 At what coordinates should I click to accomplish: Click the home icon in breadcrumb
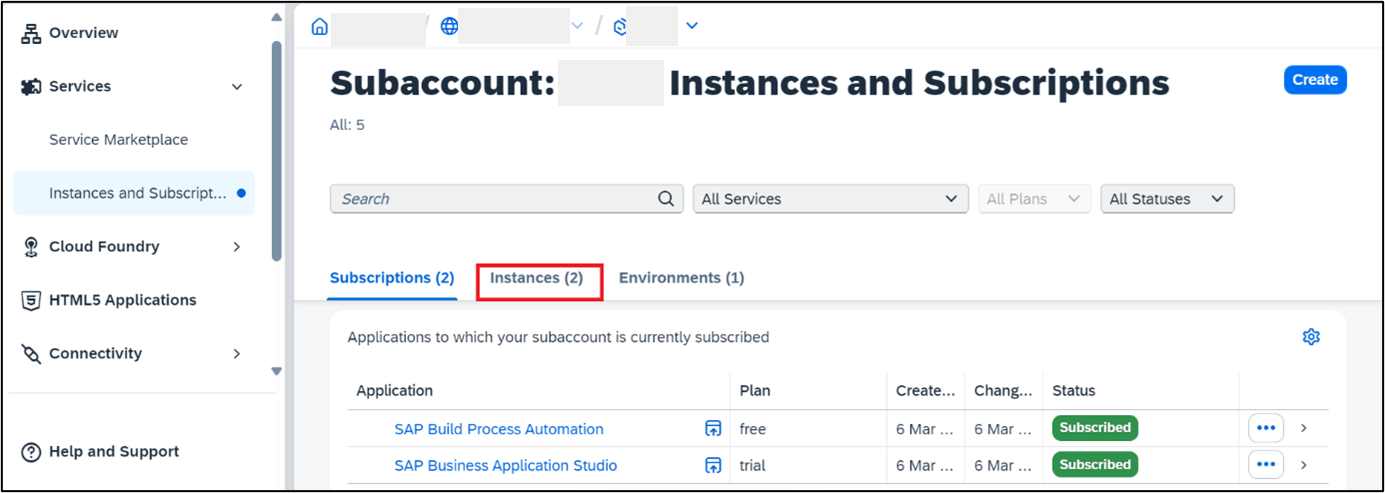pos(319,26)
